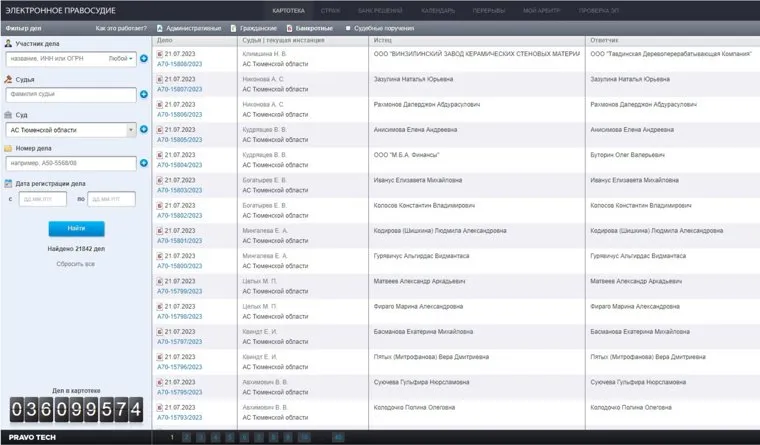
Task: Click the Судья surname input field
Action: tap(70, 95)
